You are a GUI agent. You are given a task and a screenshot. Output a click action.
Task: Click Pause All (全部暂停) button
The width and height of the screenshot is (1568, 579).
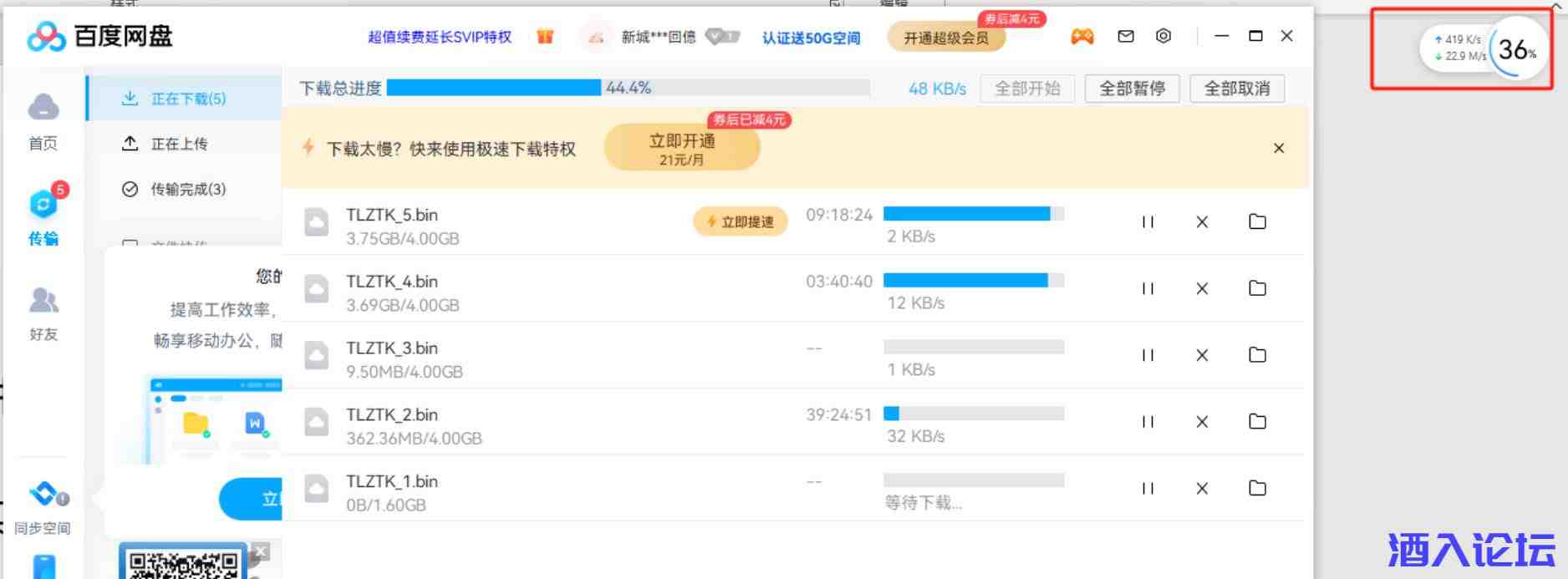click(1132, 89)
